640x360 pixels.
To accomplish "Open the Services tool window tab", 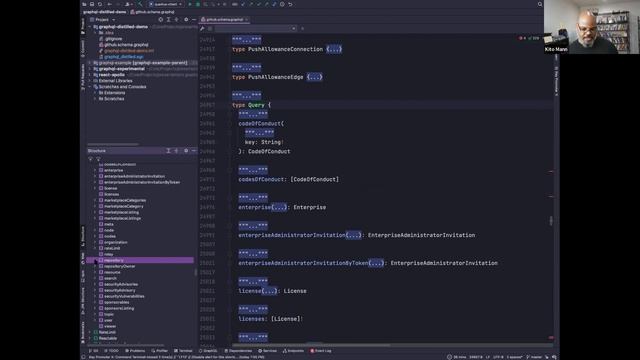I will [267, 351].
